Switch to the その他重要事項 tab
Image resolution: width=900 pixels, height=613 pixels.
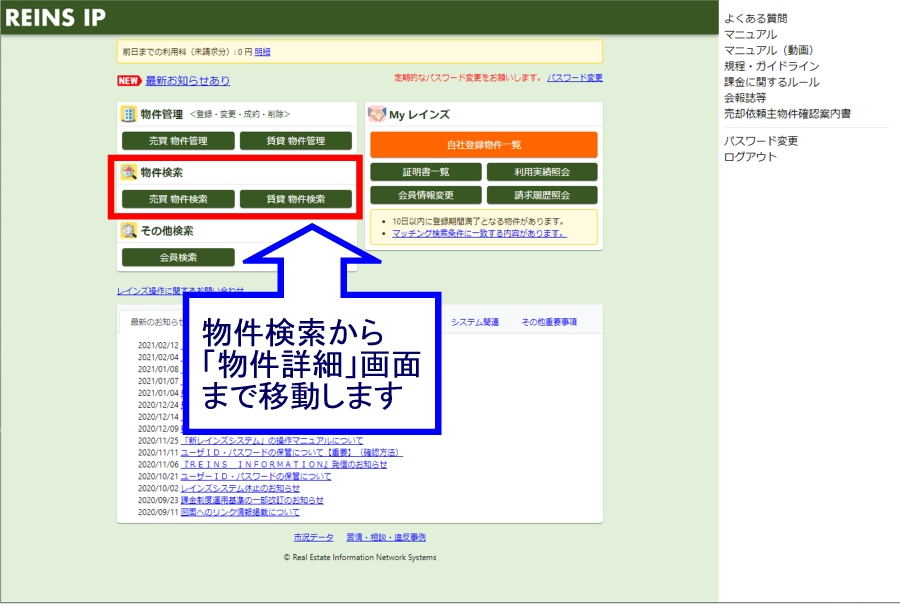tap(549, 322)
